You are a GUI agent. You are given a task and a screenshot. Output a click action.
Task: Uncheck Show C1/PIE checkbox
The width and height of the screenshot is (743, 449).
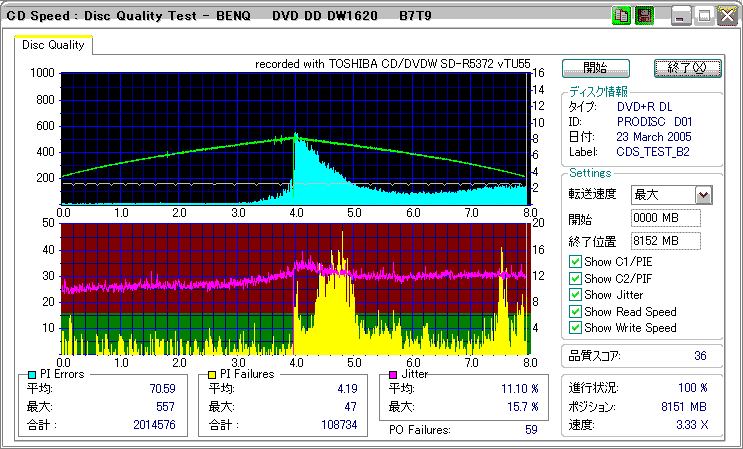[574, 262]
